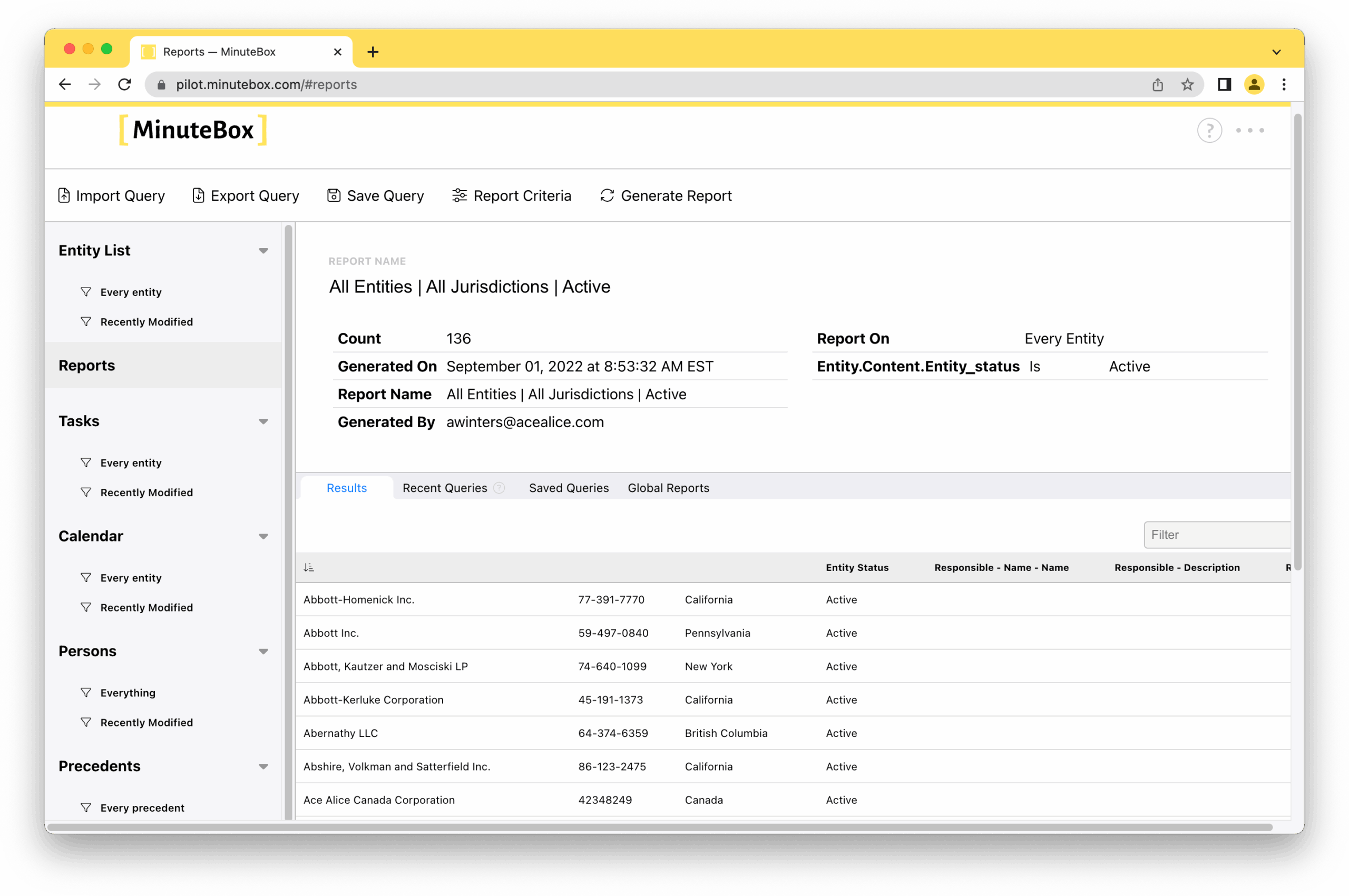
Task: Bookmark page with the star icon
Action: (1187, 85)
